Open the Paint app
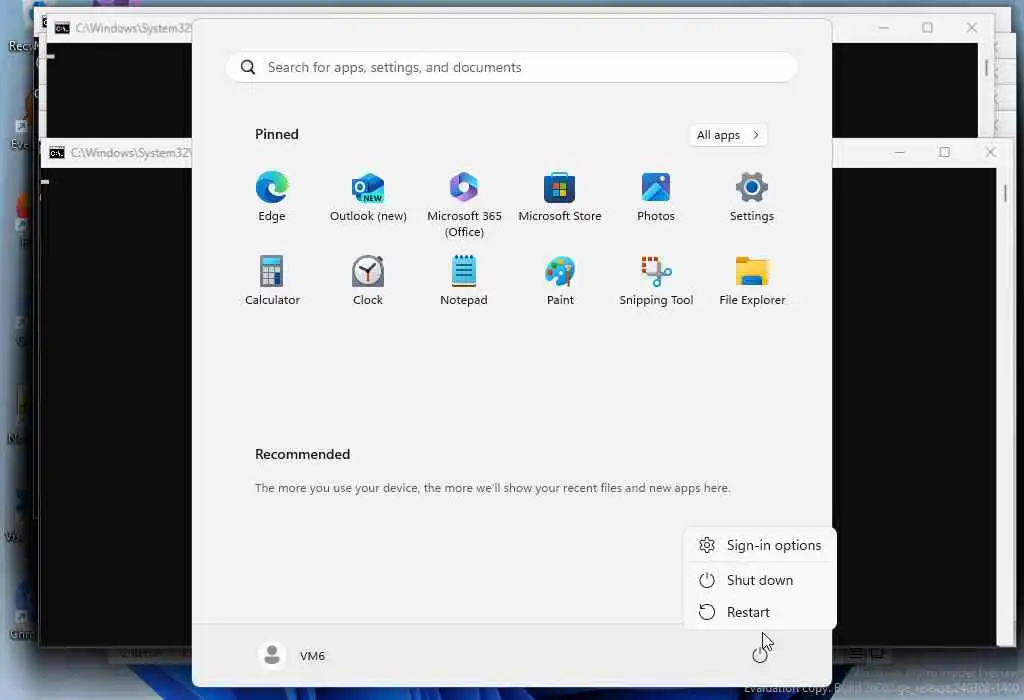Screen dimensions: 1024x700 point(560,280)
